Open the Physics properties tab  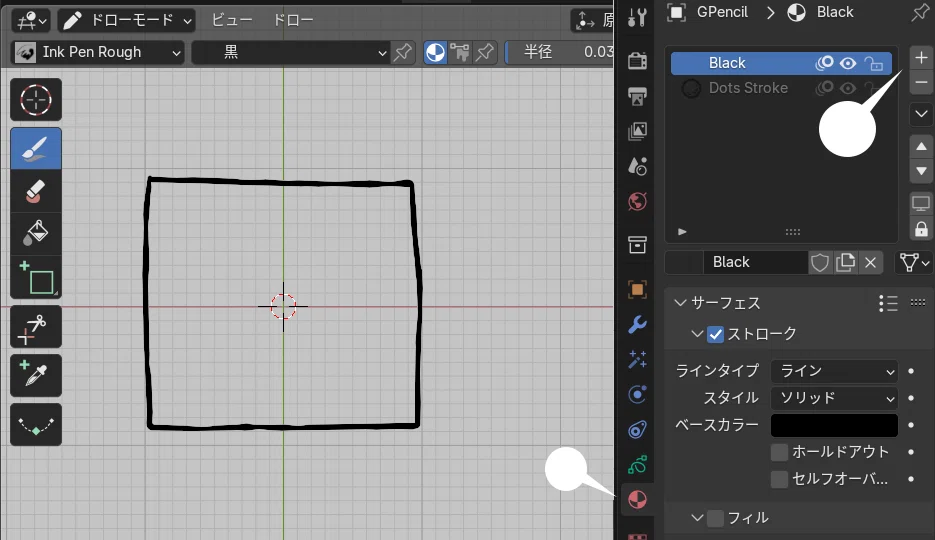point(637,395)
